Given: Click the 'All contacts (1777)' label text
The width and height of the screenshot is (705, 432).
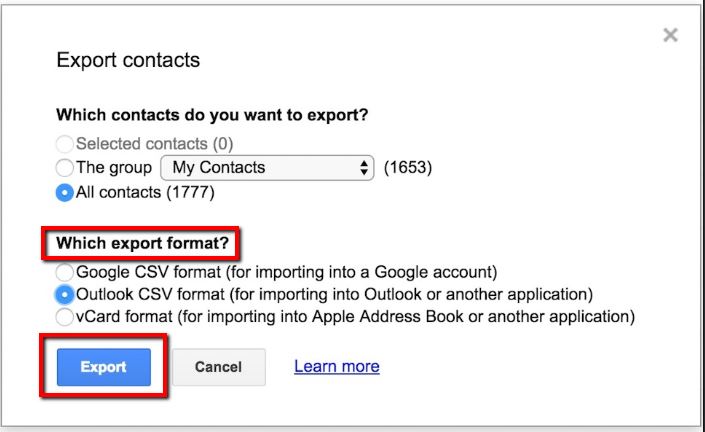Looking at the screenshot, I should tap(145, 192).
